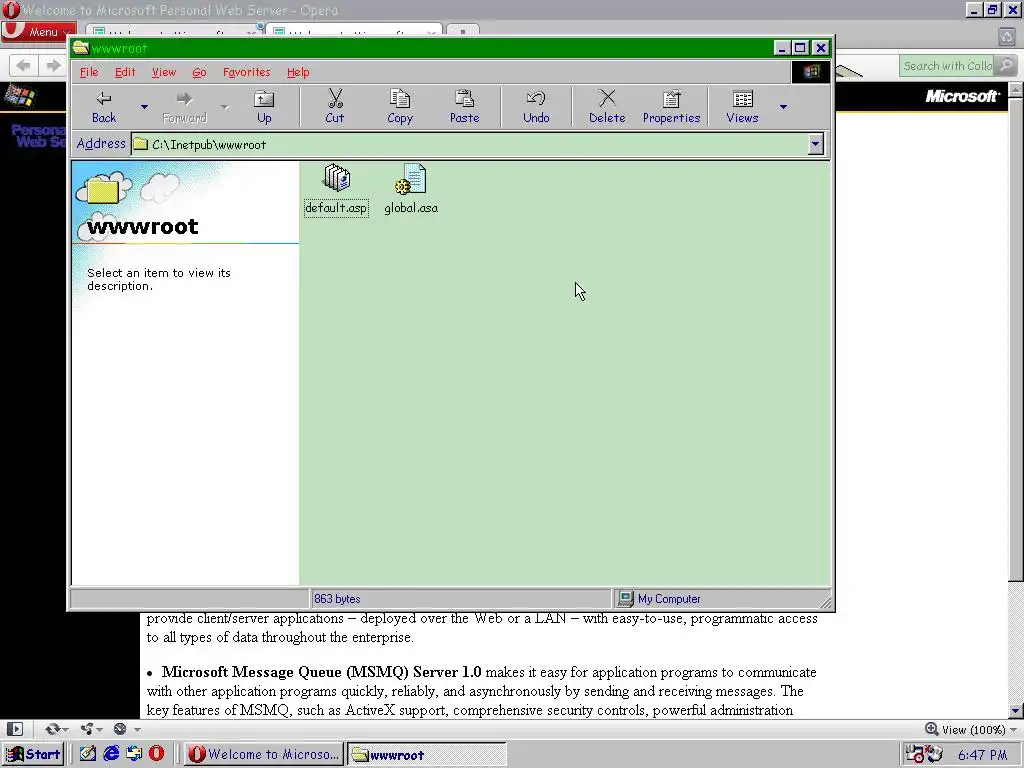Screen dimensions: 1024x768
Task: Open the Views dropdown arrow
Action: pos(783,107)
